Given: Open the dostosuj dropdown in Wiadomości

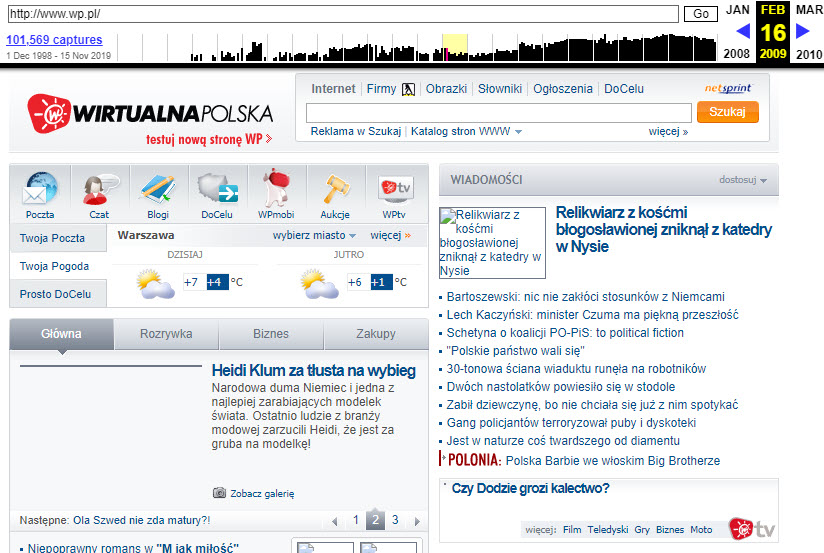Looking at the screenshot, I should (743, 180).
